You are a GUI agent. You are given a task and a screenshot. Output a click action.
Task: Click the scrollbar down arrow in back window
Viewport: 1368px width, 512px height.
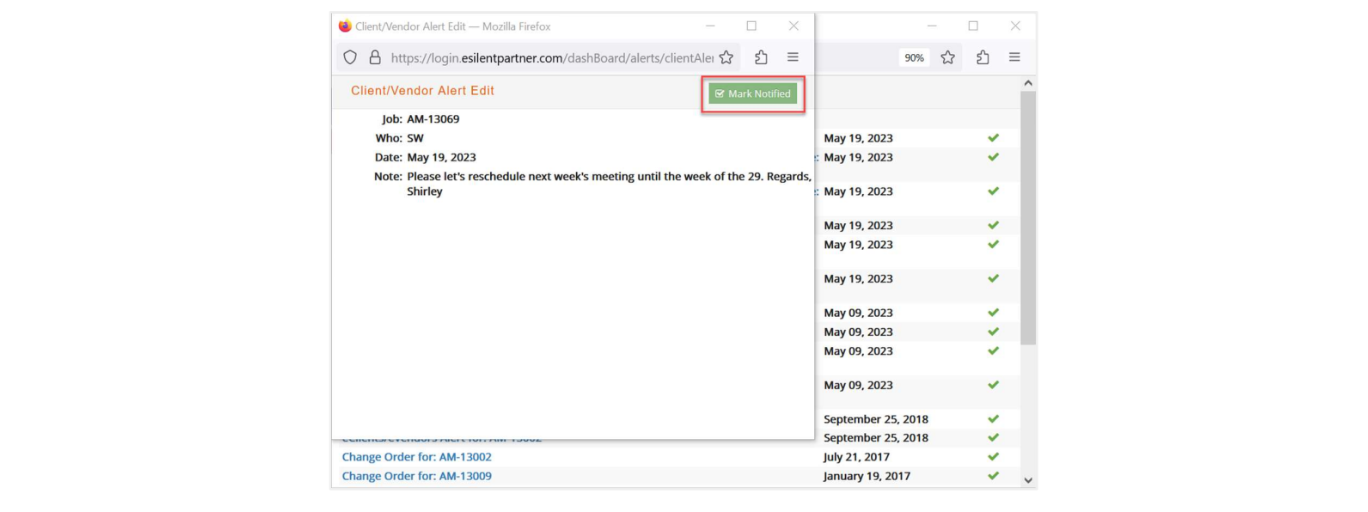(x=1028, y=480)
